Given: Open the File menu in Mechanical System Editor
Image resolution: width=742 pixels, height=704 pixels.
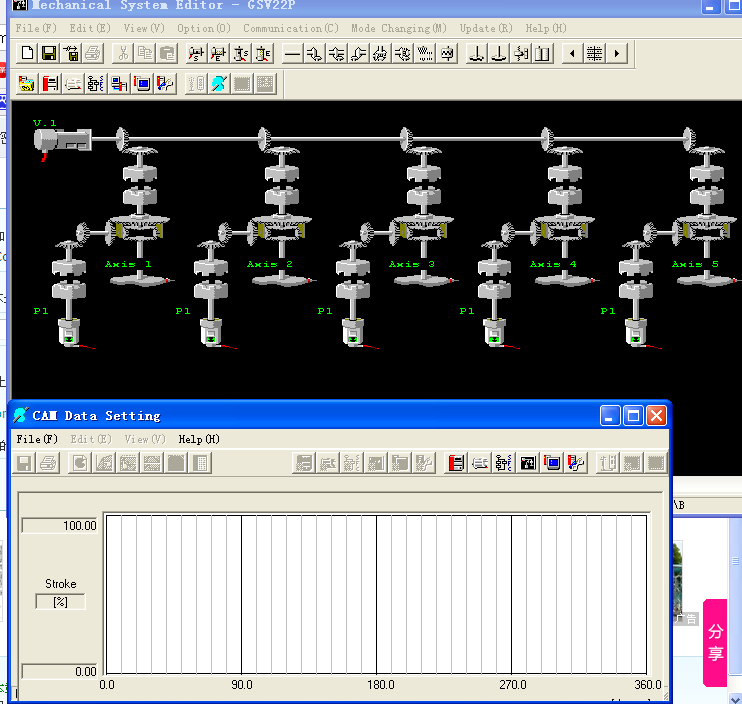Looking at the screenshot, I should [36, 28].
